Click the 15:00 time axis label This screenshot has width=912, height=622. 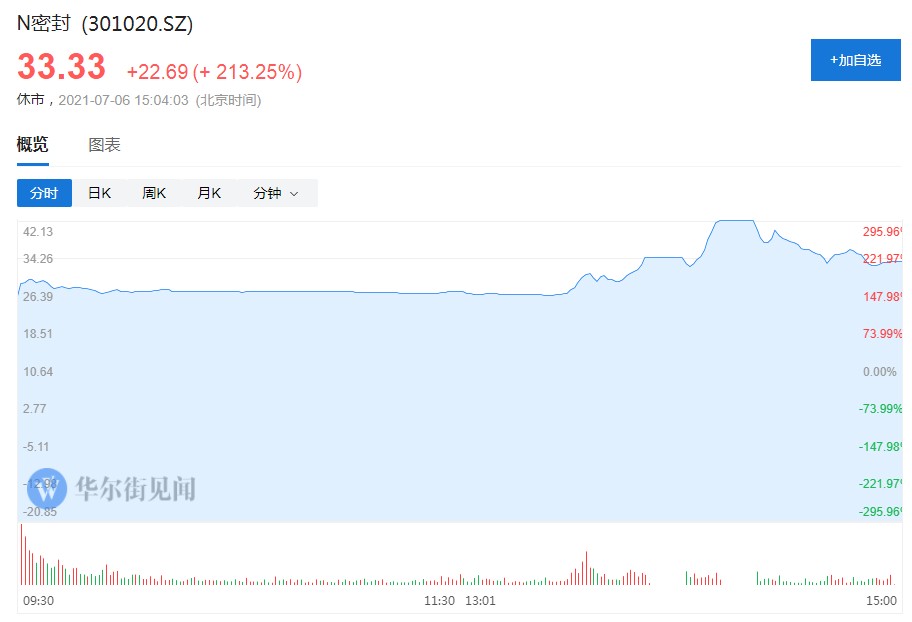(880, 601)
